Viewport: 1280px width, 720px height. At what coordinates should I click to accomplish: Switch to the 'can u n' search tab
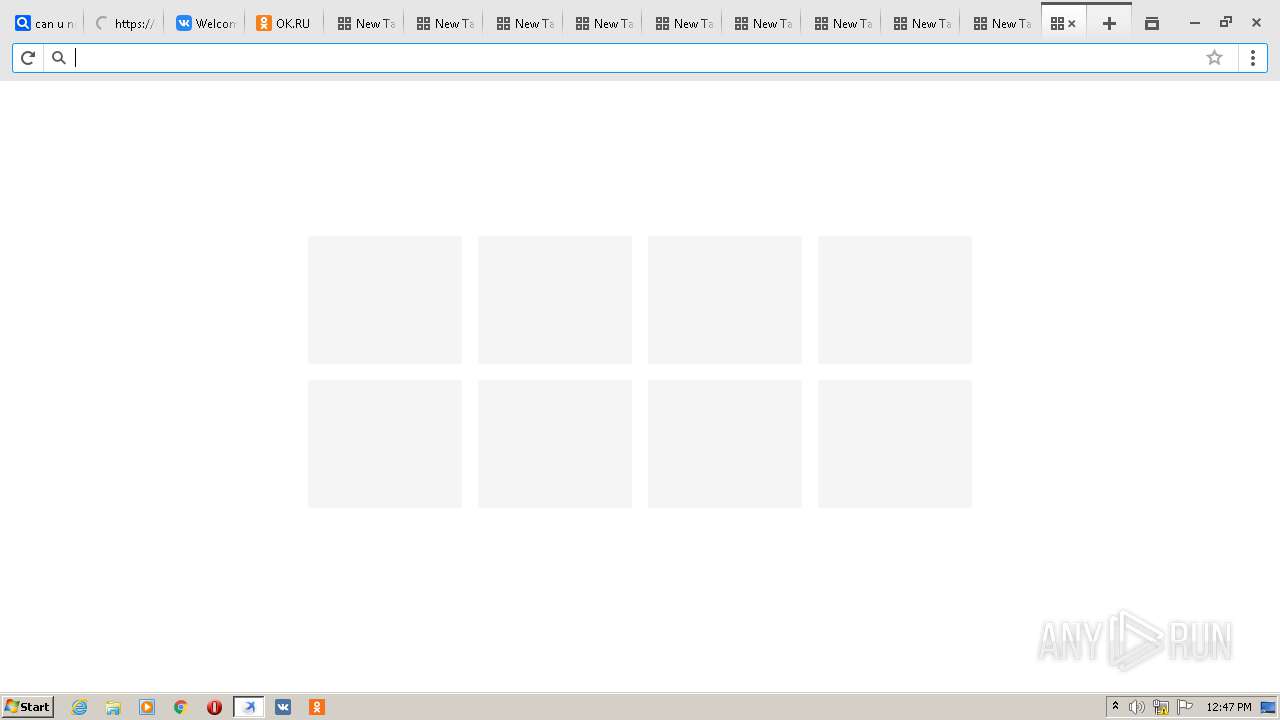click(x=45, y=23)
